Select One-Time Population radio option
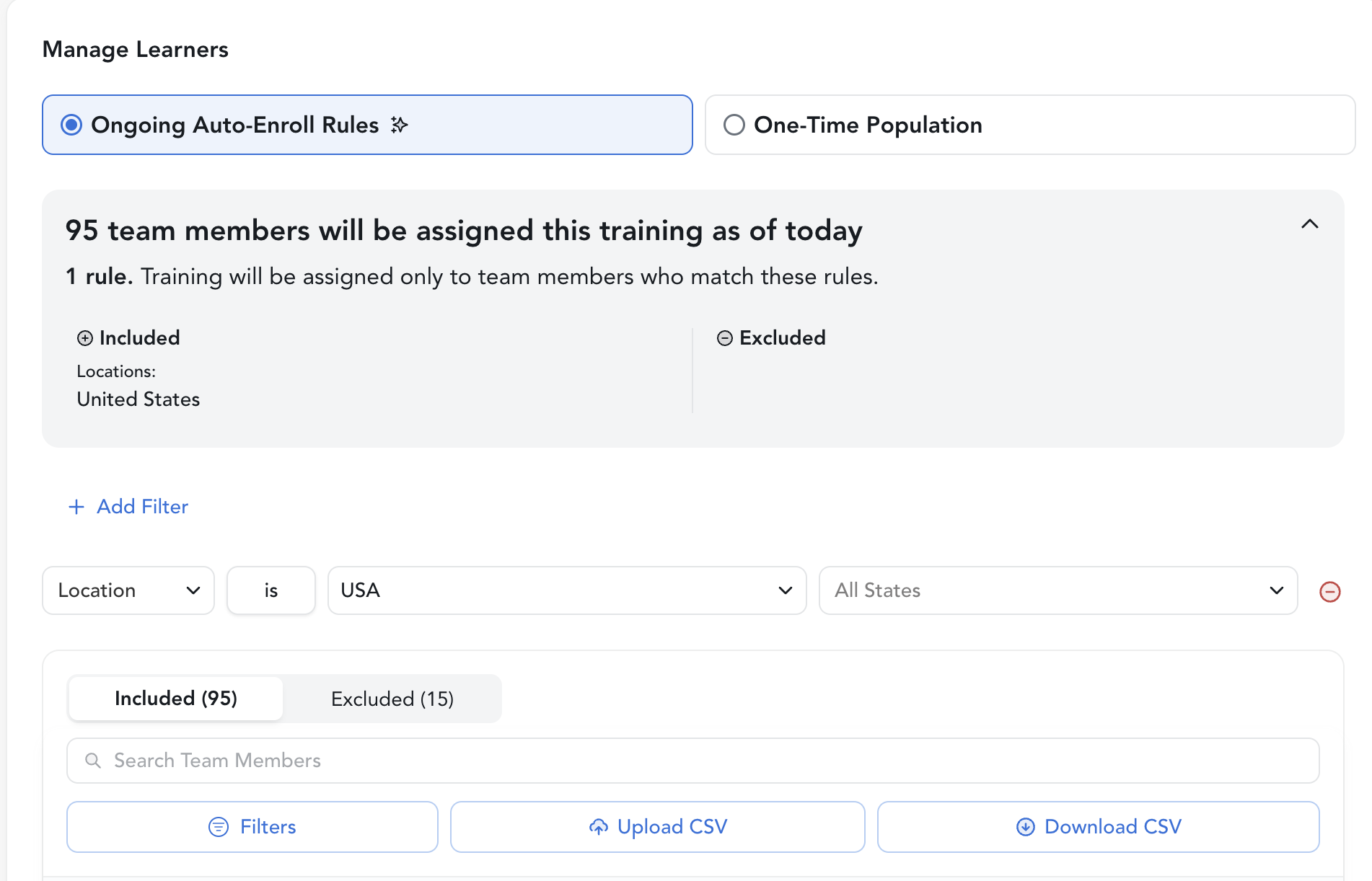 pos(1029,125)
